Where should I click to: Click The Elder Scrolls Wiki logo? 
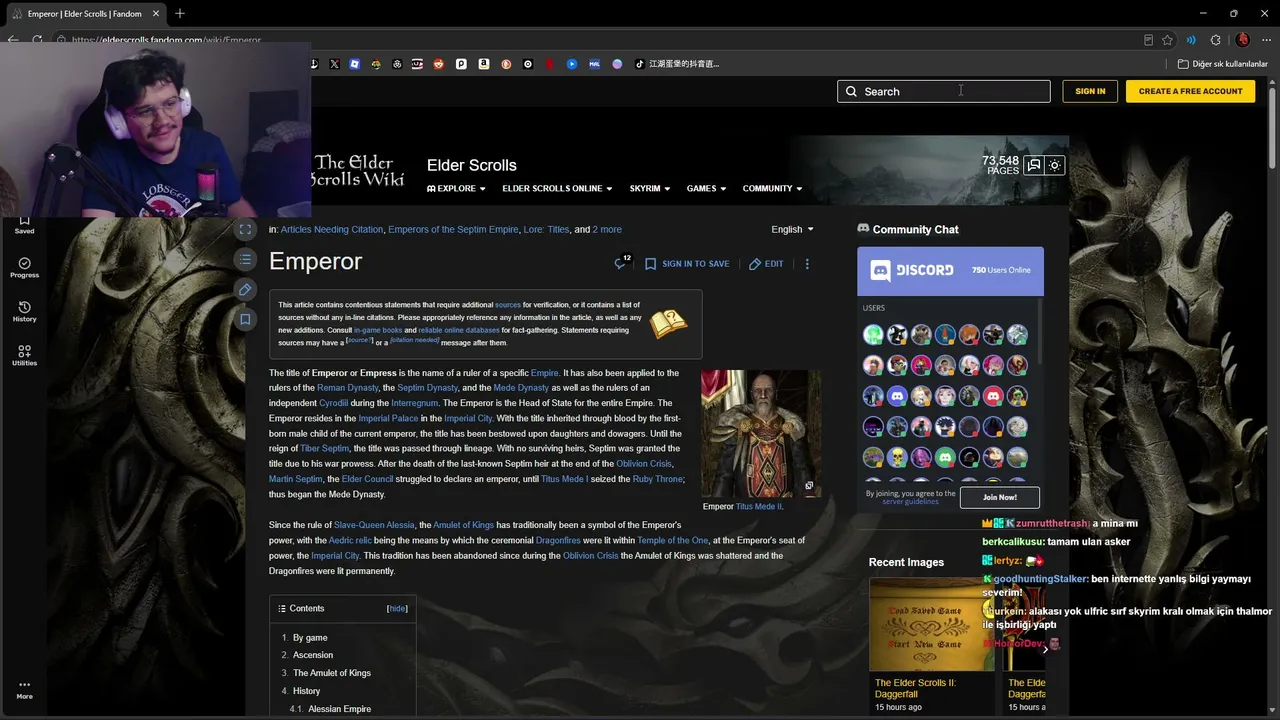(x=358, y=170)
